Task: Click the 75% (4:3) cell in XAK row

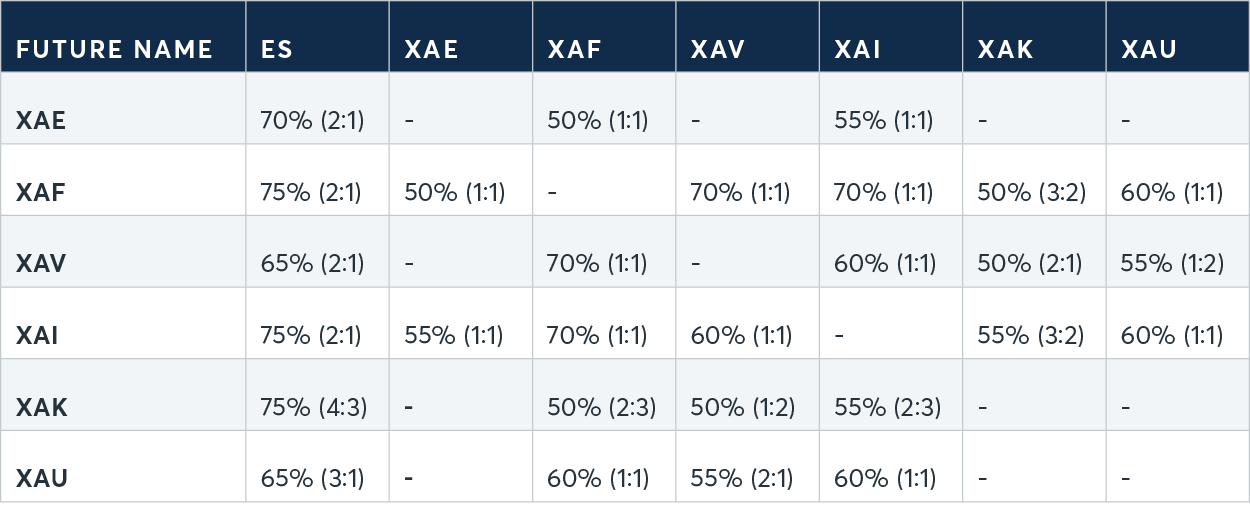Action: pyautogui.click(x=312, y=408)
